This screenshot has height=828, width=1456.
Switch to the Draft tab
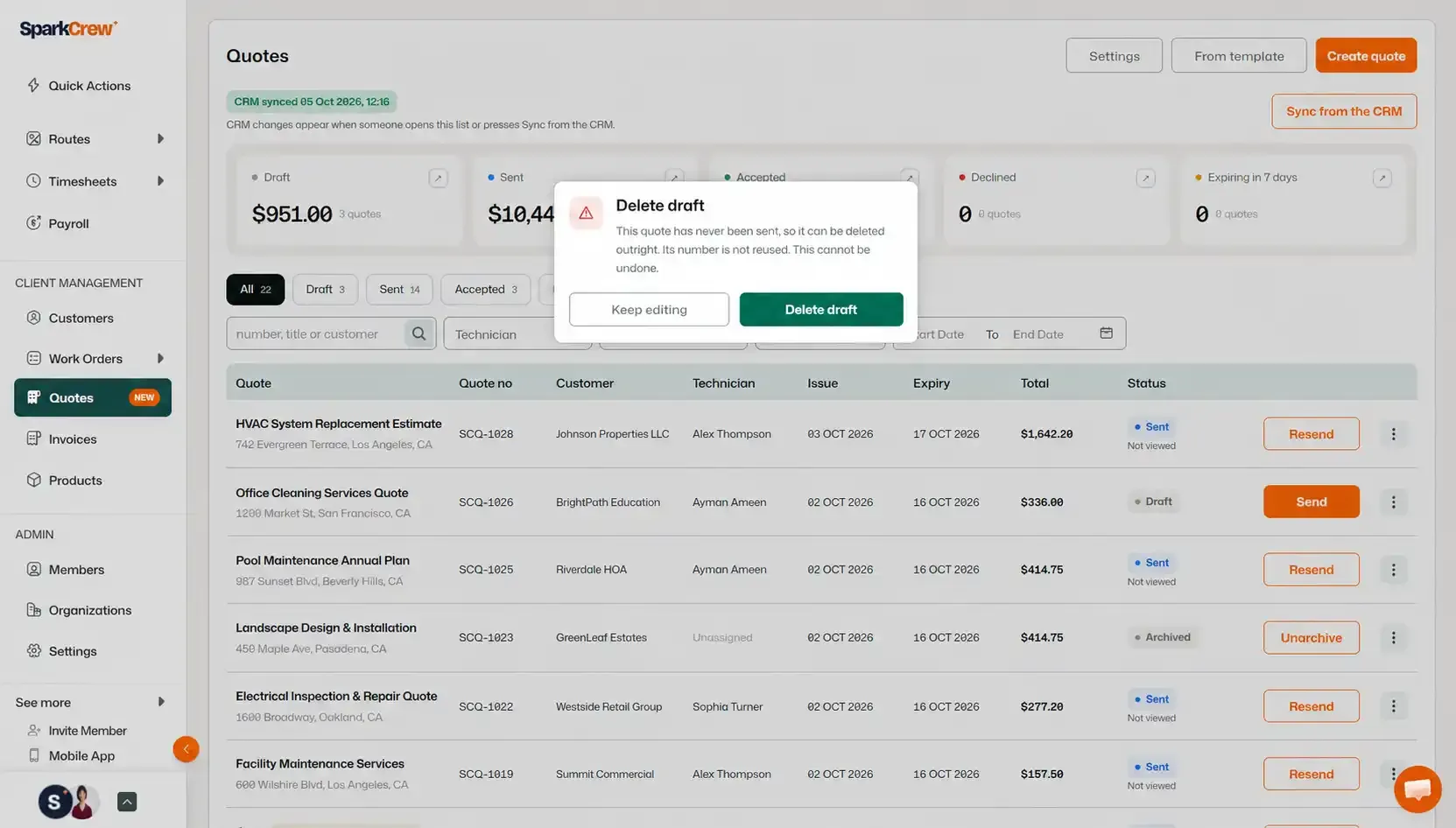[325, 289]
